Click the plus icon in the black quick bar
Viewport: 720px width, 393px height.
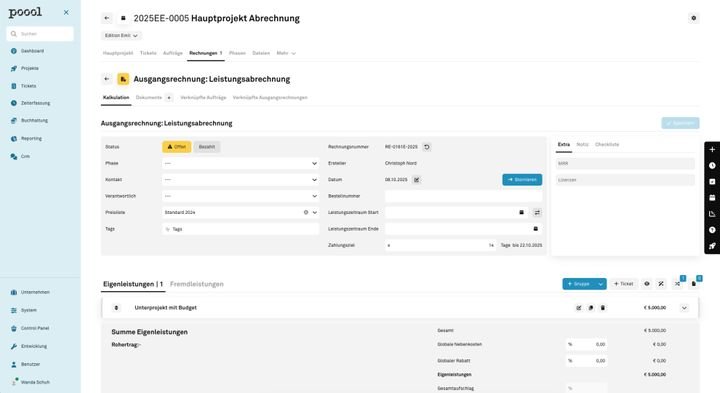click(x=712, y=150)
